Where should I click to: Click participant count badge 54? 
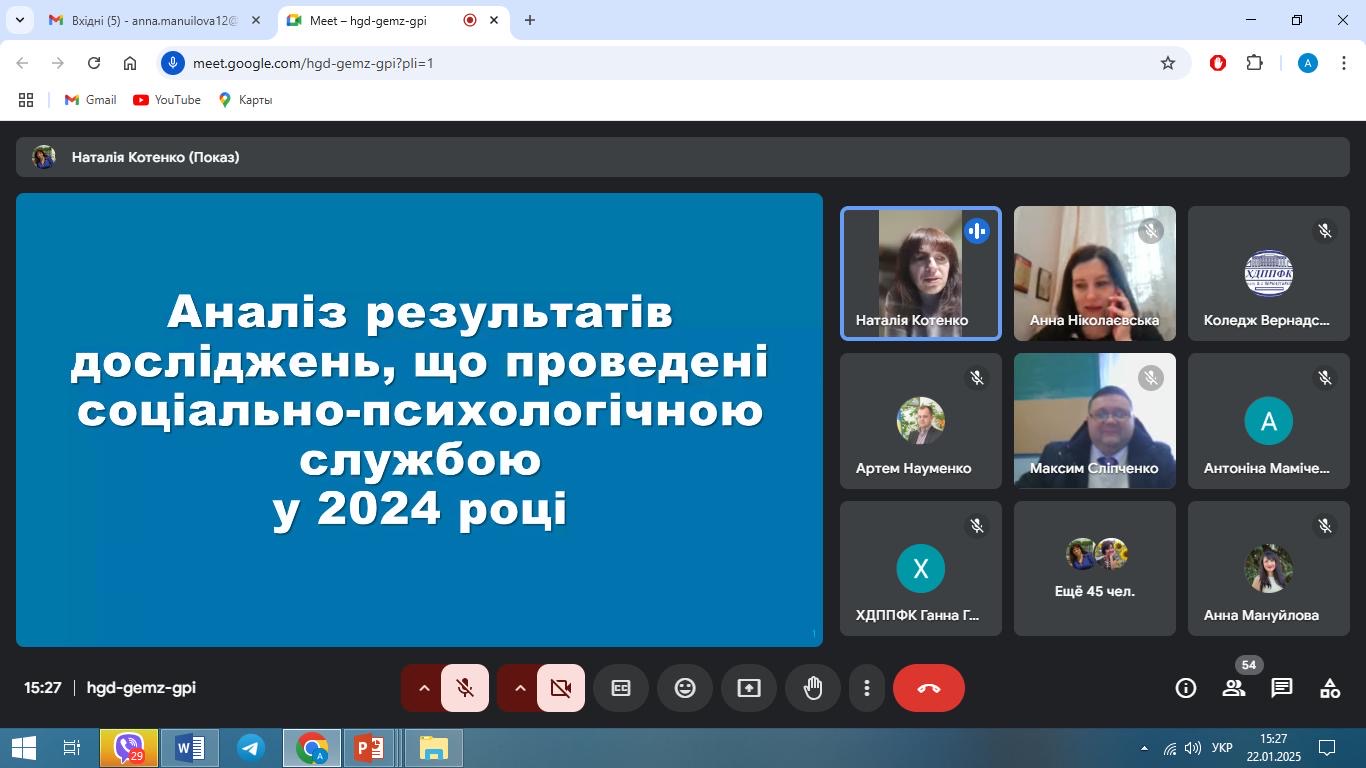pyautogui.click(x=1248, y=665)
